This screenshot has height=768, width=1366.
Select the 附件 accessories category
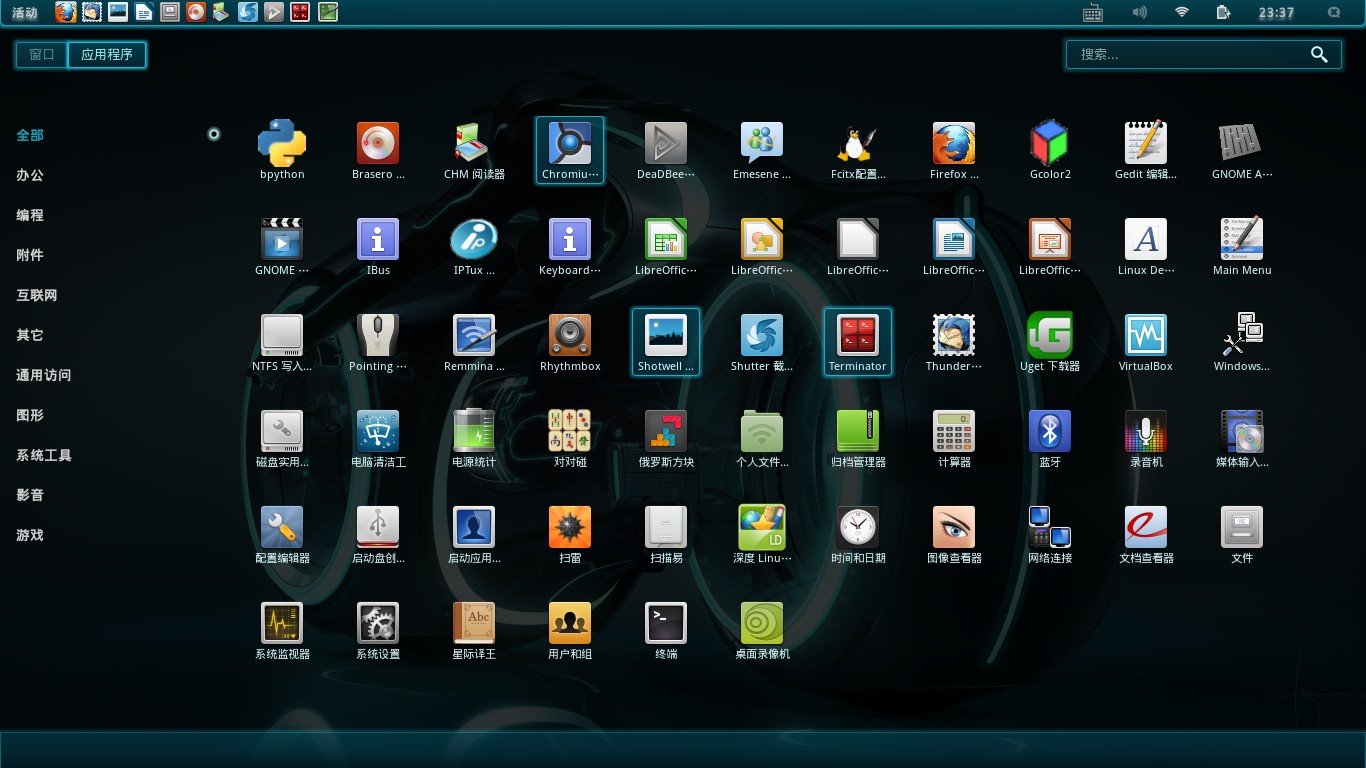pyautogui.click(x=30, y=255)
